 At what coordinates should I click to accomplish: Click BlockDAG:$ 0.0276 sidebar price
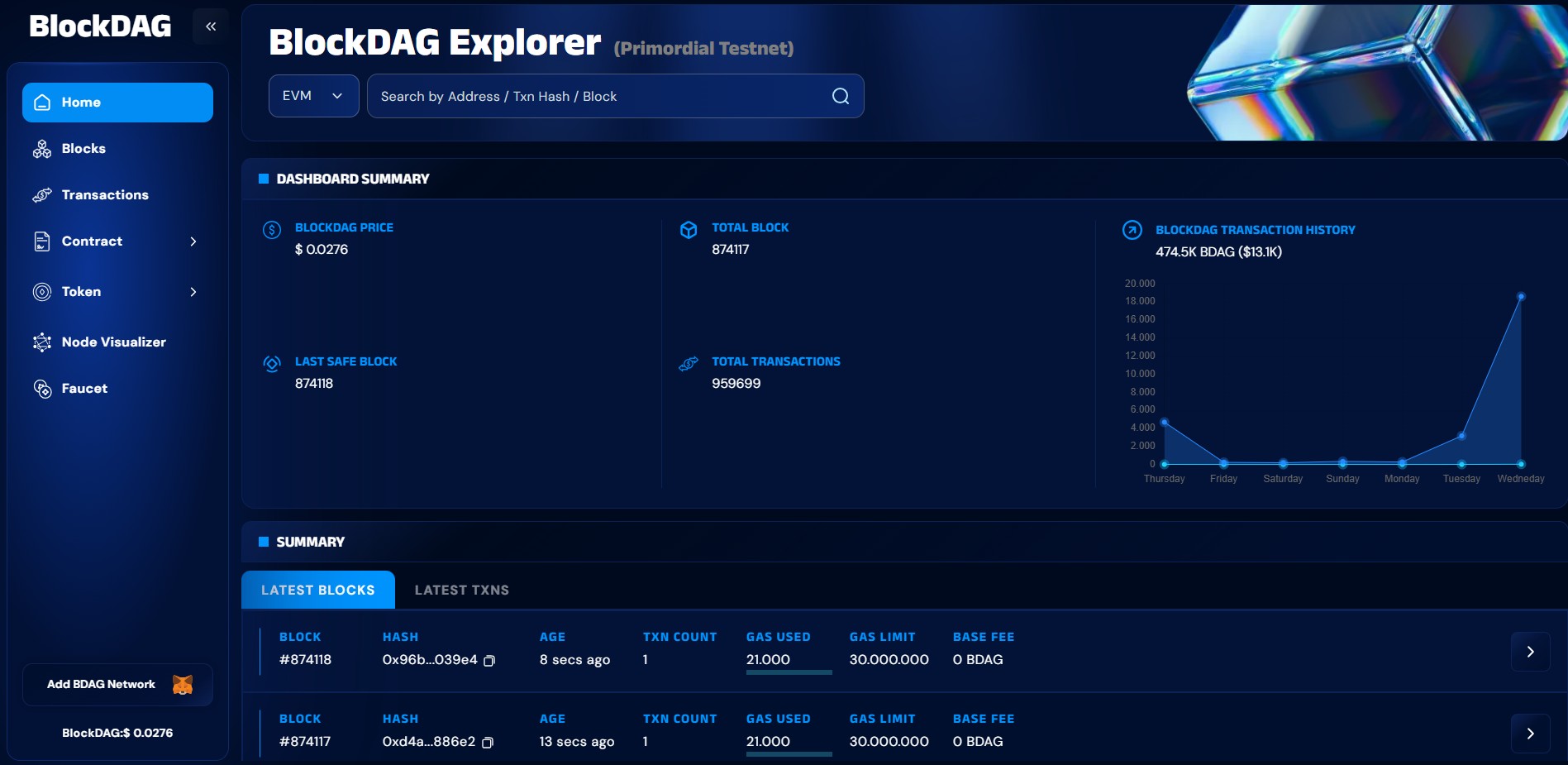click(117, 733)
